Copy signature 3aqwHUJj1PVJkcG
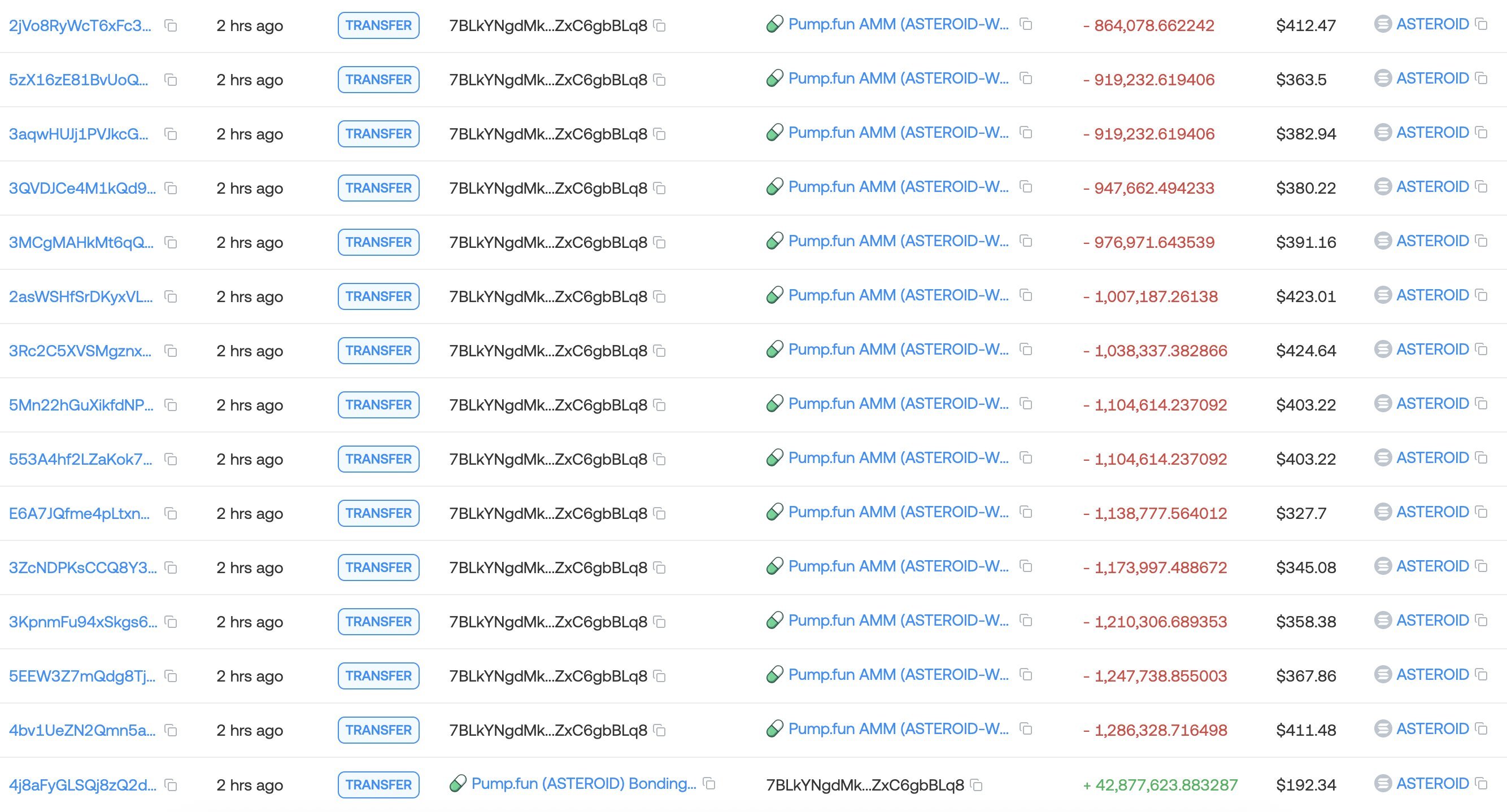Viewport: 1507px width, 812px height. [171, 134]
